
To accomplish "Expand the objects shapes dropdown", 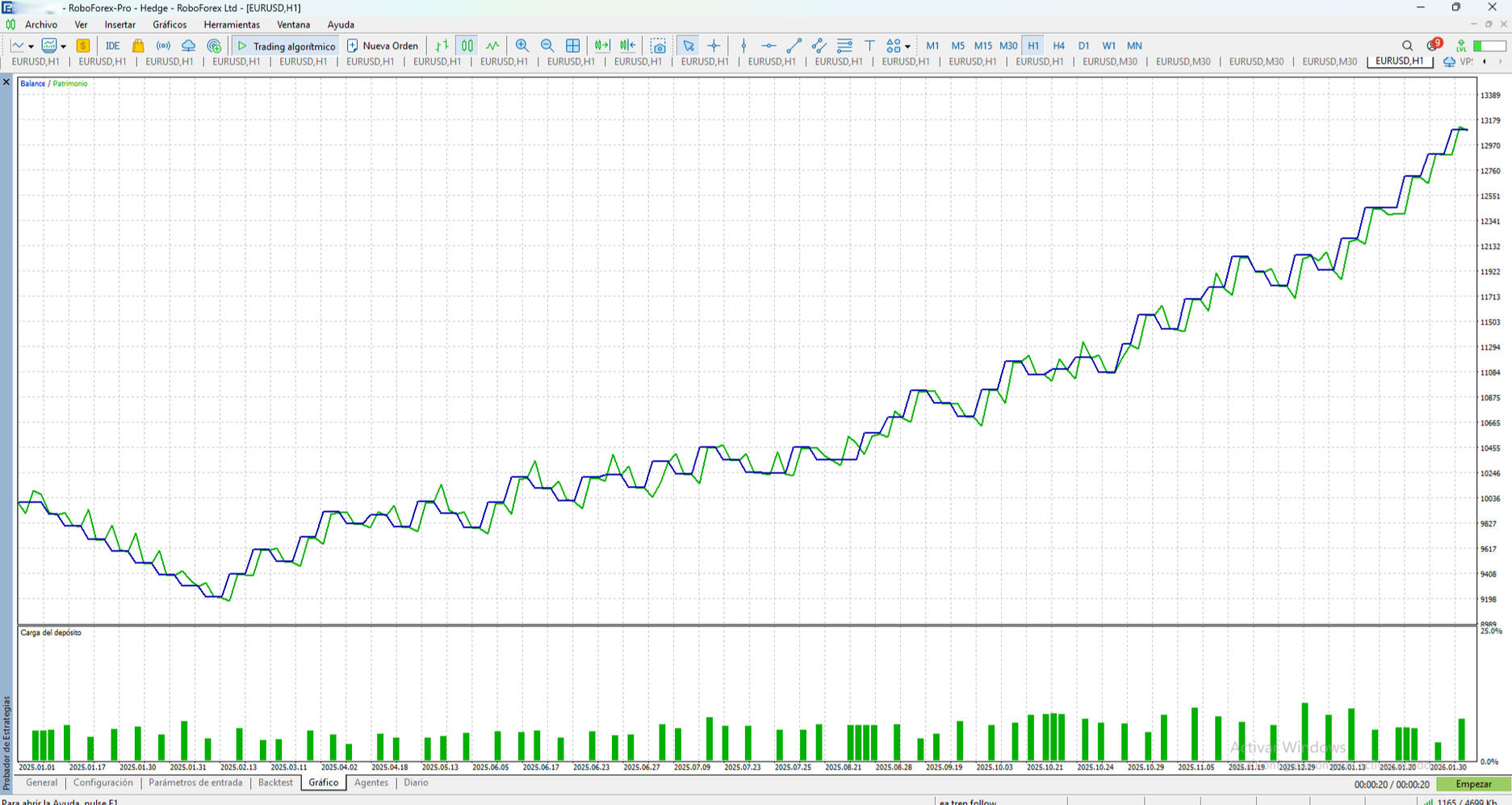I will (x=907, y=47).
